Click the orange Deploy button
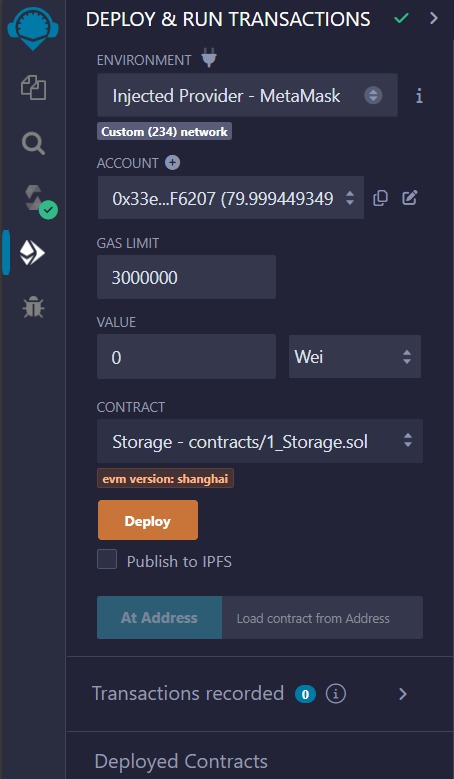The width and height of the screenshot is (454, 779). pyautogui.click(x=148, y=520)
